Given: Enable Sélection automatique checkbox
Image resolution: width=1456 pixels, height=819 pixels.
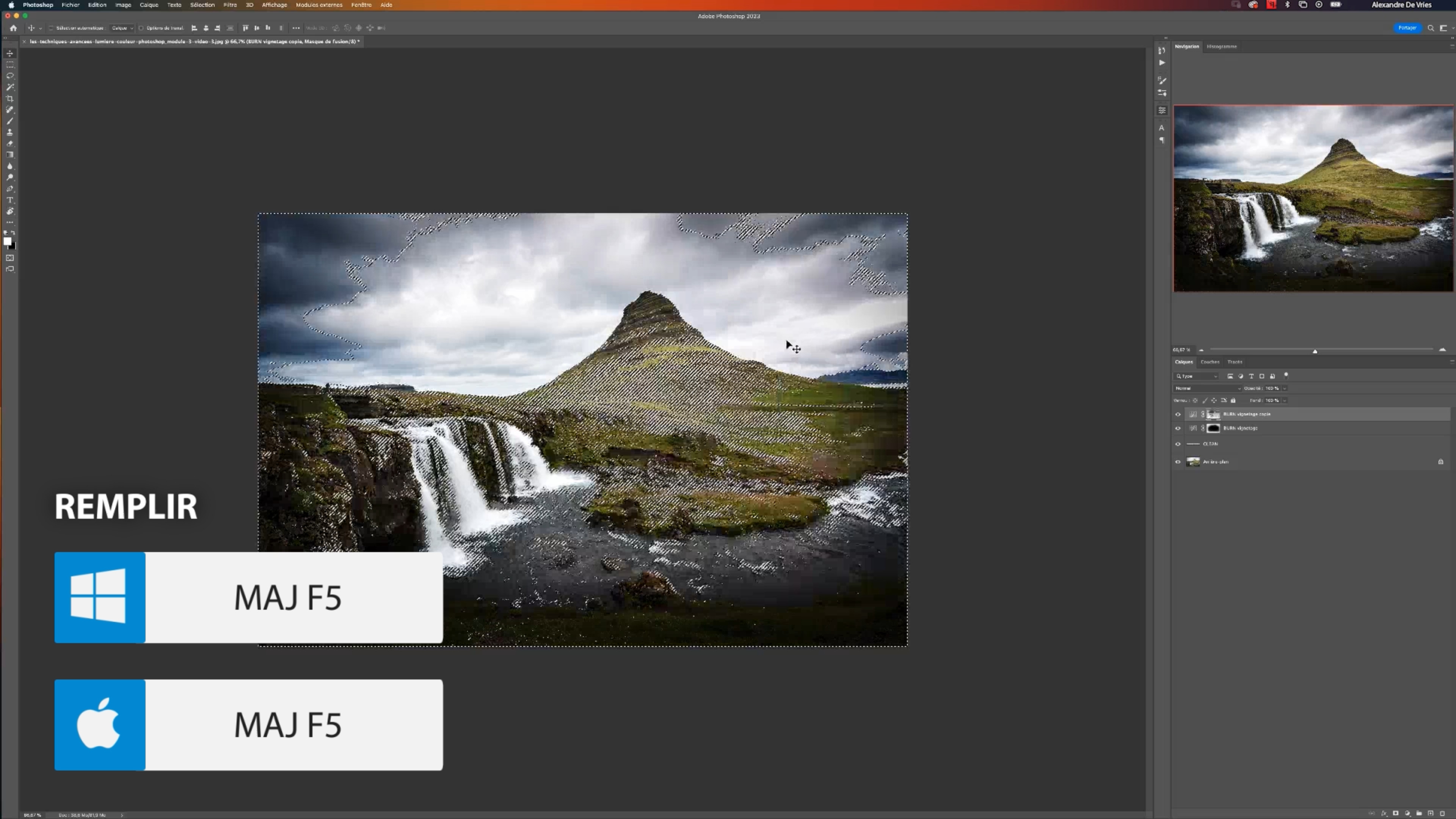Looking at the screenshot, I should pyautogui.click(x=51, y=28).
